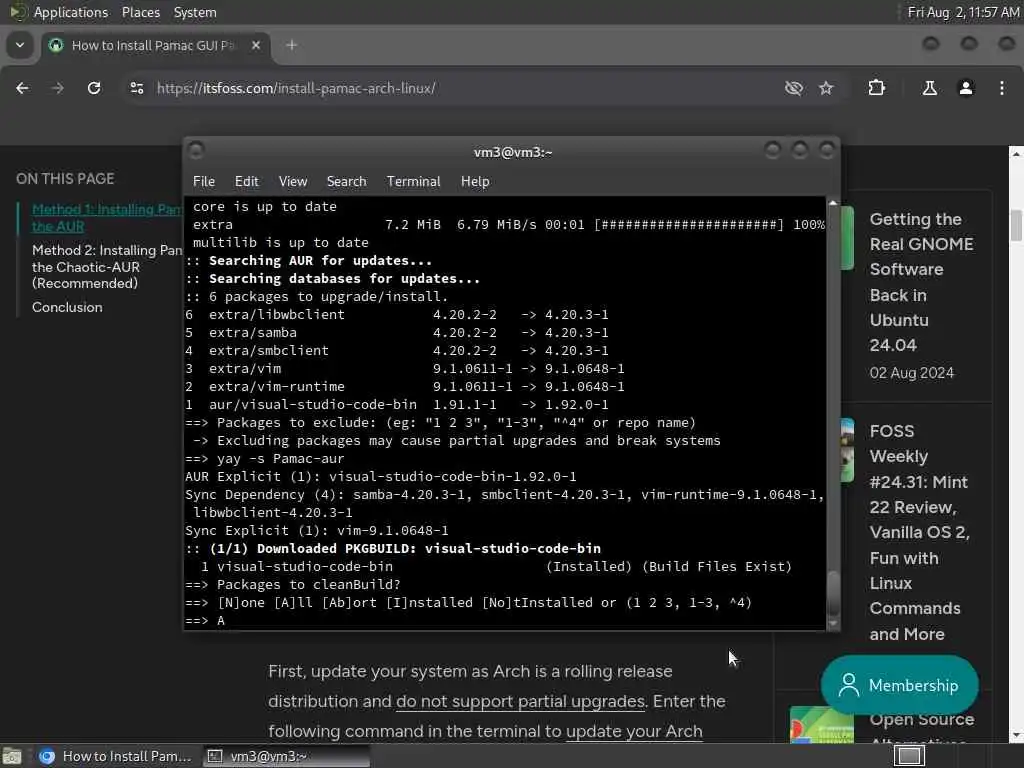The height and width of the screenshot is (768, 1024).
Task: Switch to the browser taskbar entry
Action: click(116, 756)
